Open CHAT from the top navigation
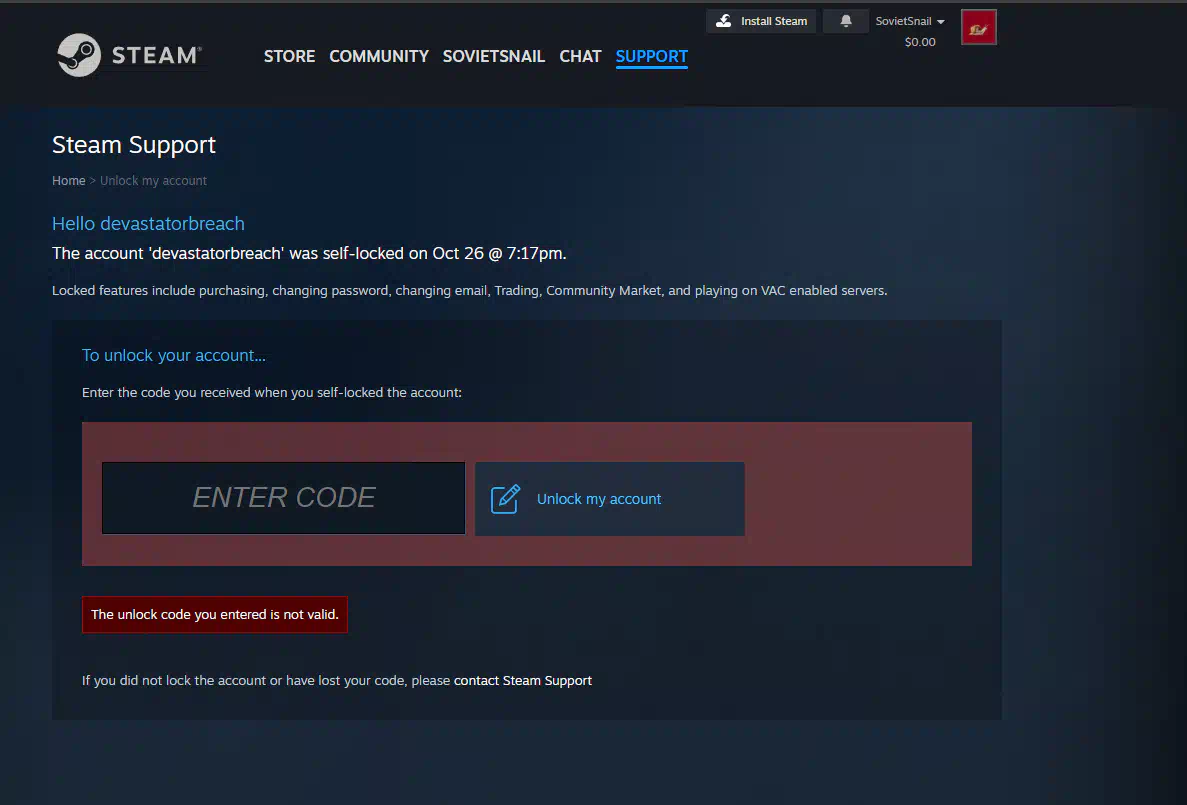The image size is (1187, 805). tap(580, 56)
